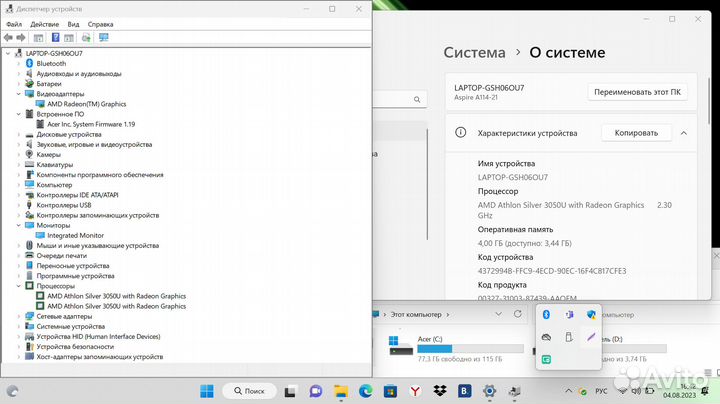Hide the tray overflow with the chevron
The image size is (720, 404).
pos(568,391)
